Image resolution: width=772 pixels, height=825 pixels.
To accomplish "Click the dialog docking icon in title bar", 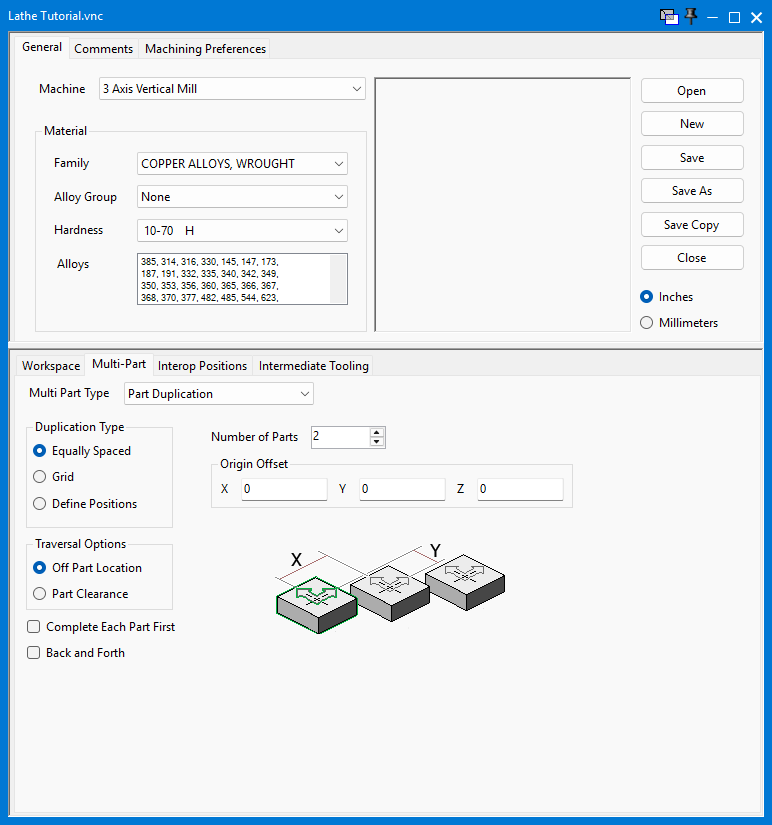I will (669, 17).
